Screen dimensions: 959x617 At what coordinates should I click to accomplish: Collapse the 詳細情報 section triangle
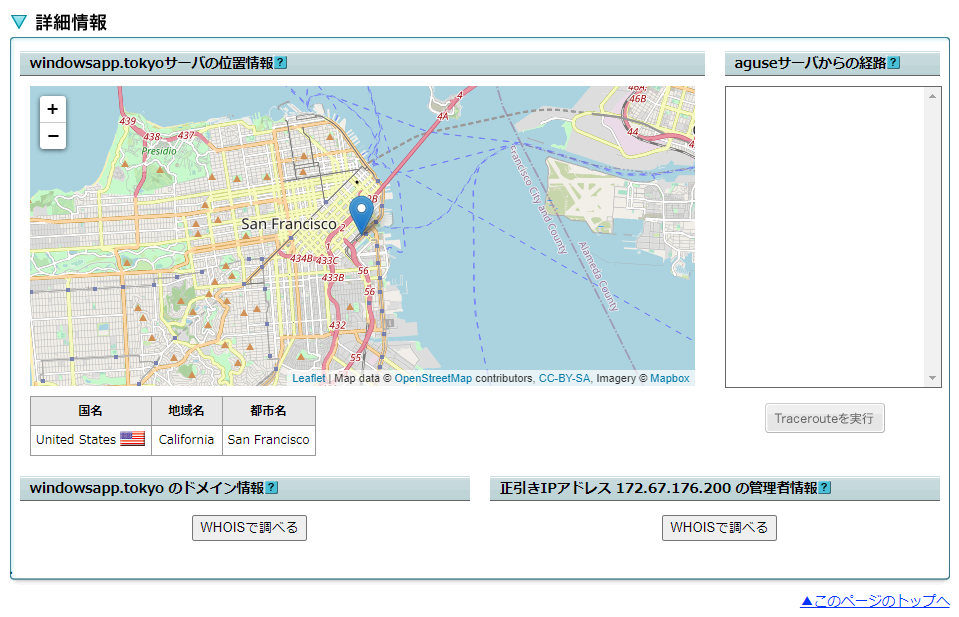[19, 23]
